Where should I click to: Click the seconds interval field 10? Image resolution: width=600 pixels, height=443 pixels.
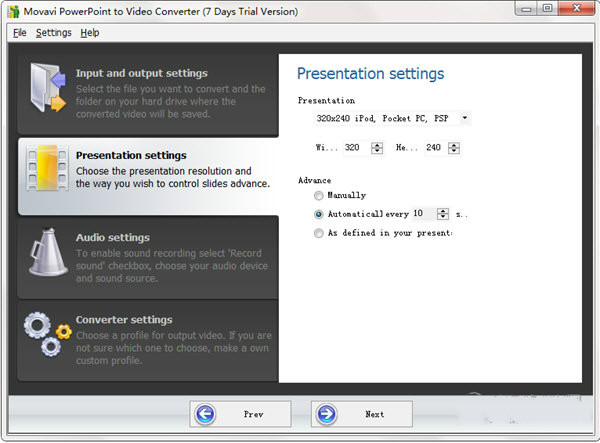pyautogui.click(x=424, y=213)
